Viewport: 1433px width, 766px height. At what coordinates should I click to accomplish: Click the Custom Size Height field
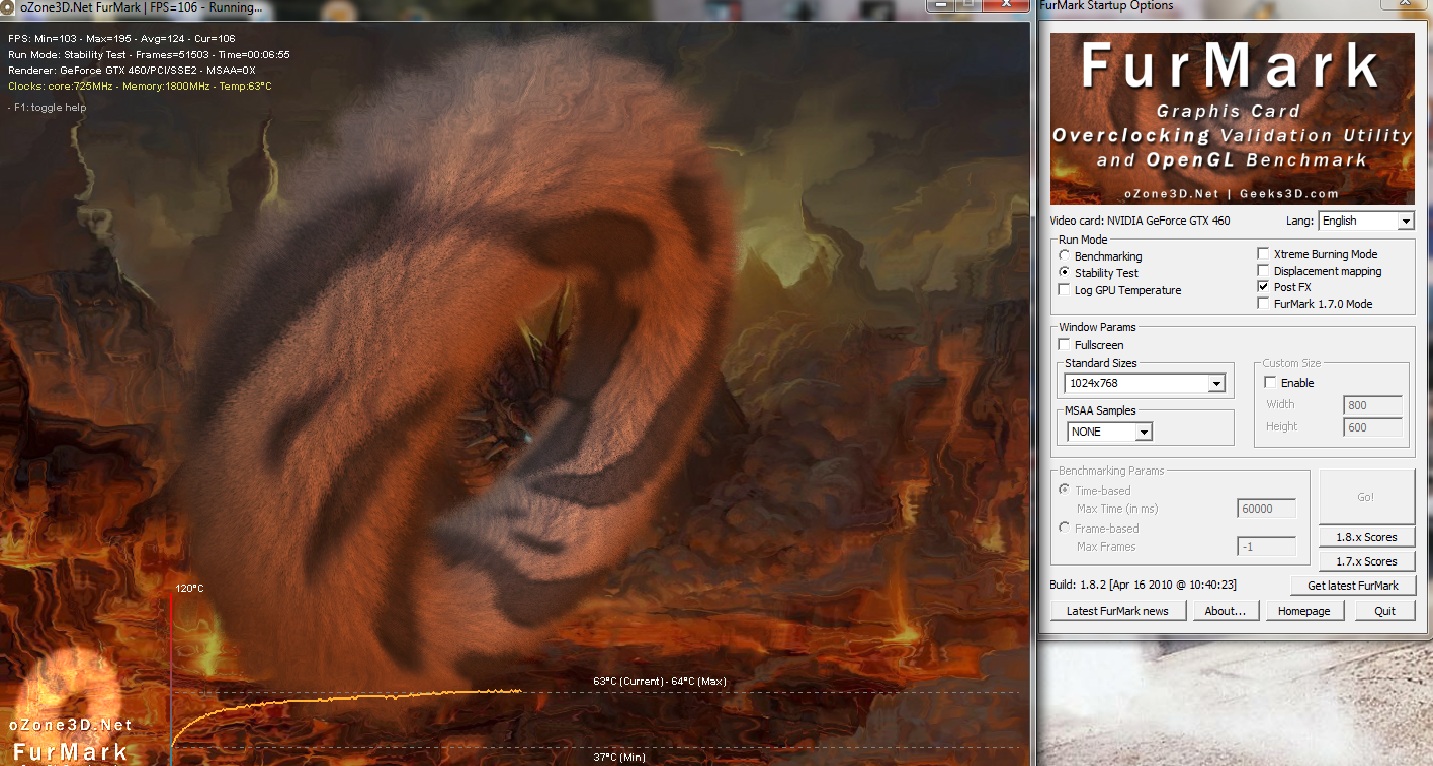[1373, 427]
